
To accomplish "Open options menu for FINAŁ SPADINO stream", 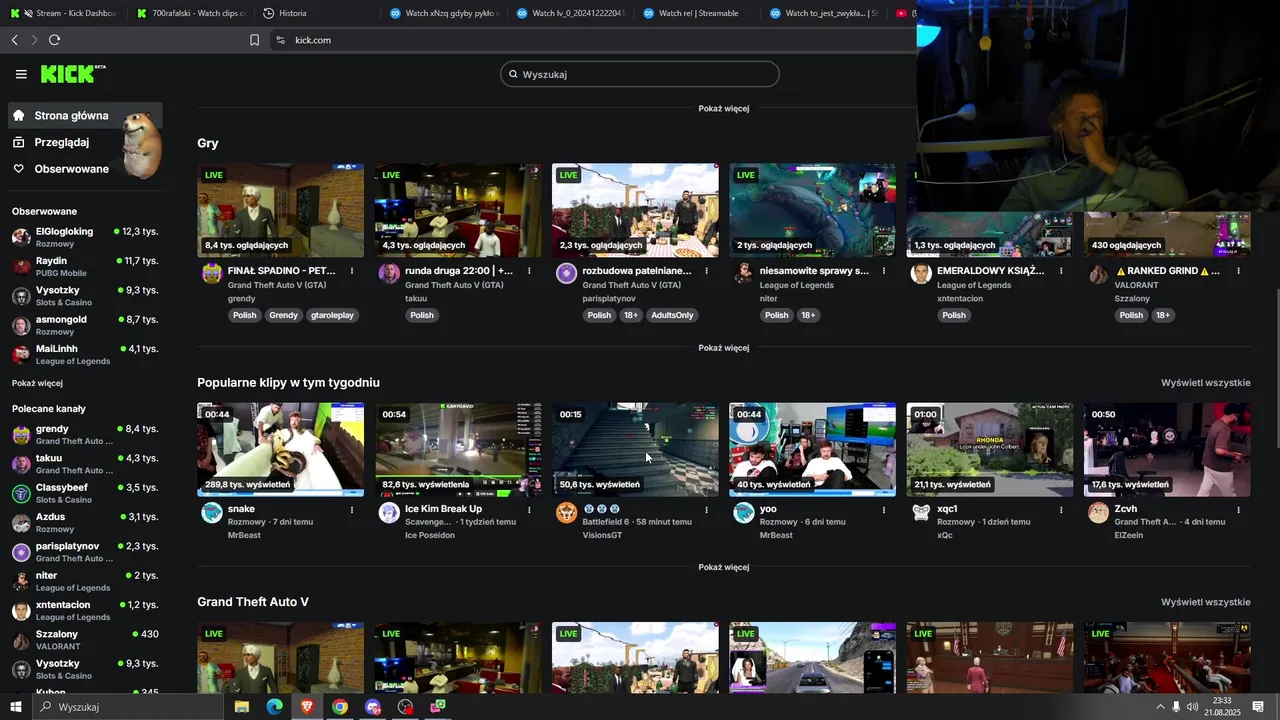I will [x=352, y=271].
